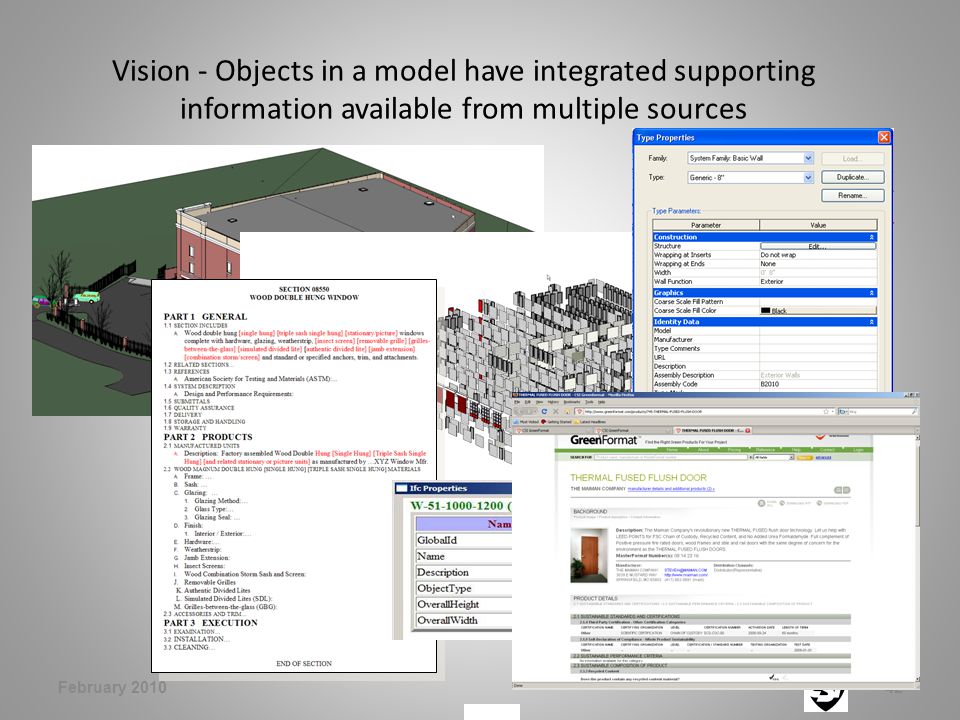Click the Coarse Scale Fill Pattern value cell
960x720 pixels.
(818, 302)
